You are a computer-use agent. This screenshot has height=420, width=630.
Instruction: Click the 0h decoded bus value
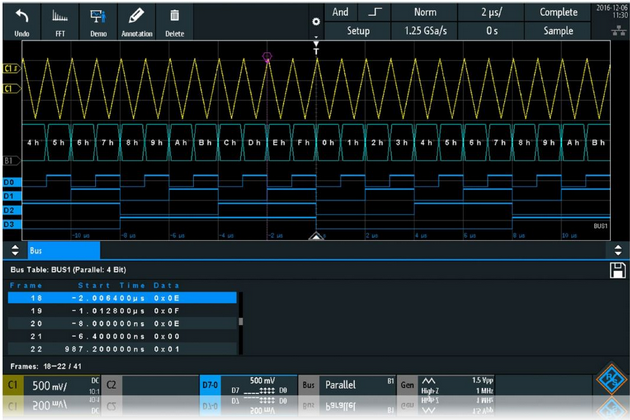[328, 143]
